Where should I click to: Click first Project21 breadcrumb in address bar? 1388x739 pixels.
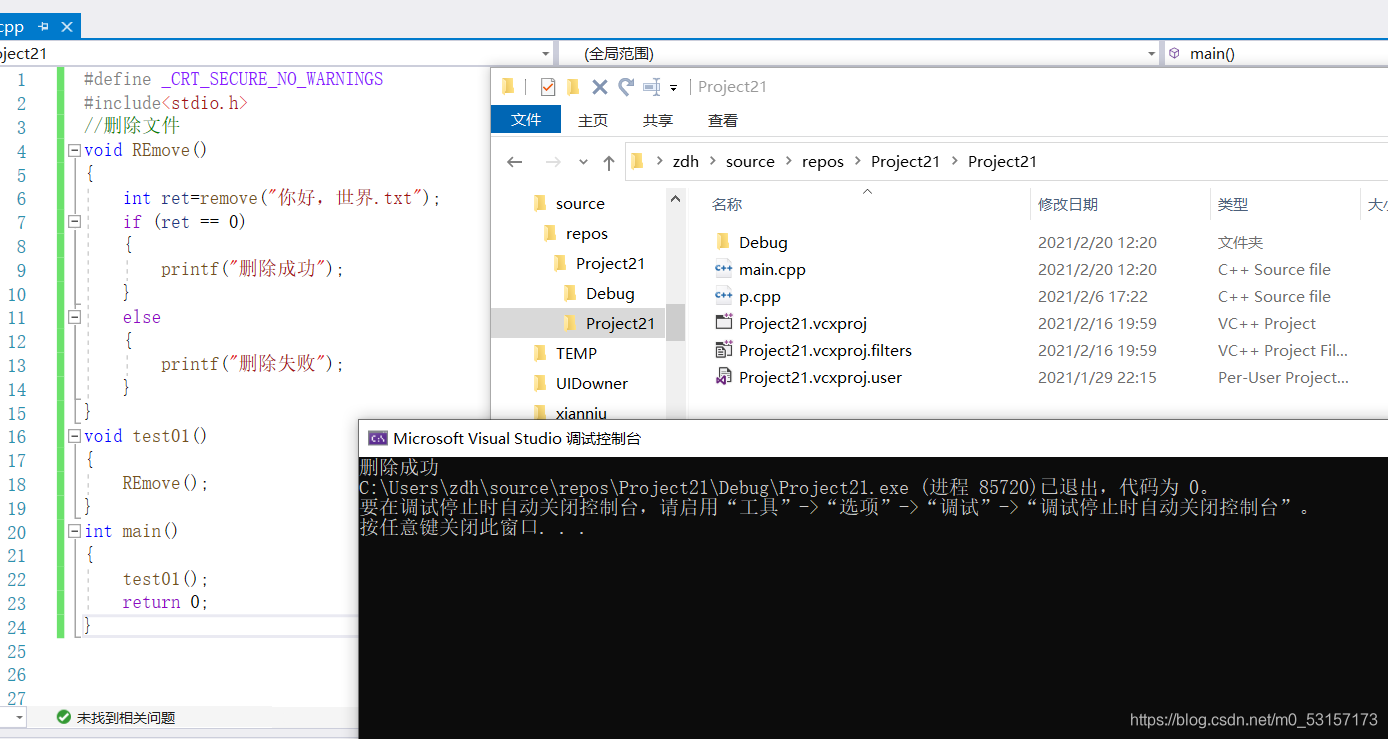(906, 161)
